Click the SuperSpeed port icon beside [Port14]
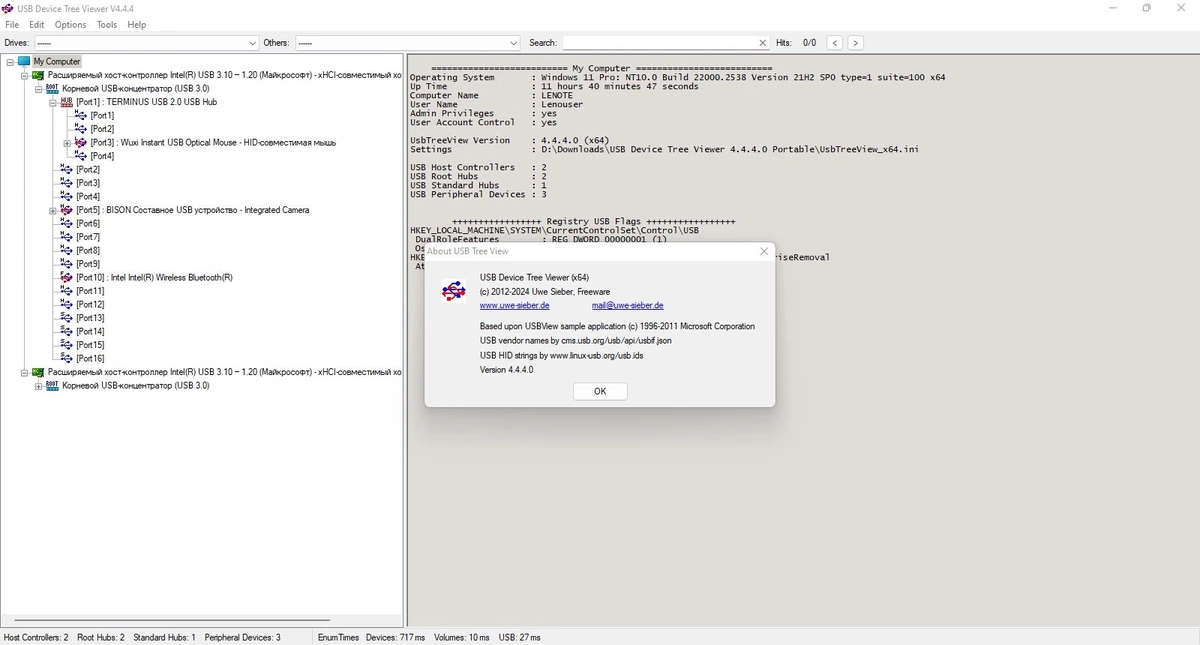 click(67, 331)
